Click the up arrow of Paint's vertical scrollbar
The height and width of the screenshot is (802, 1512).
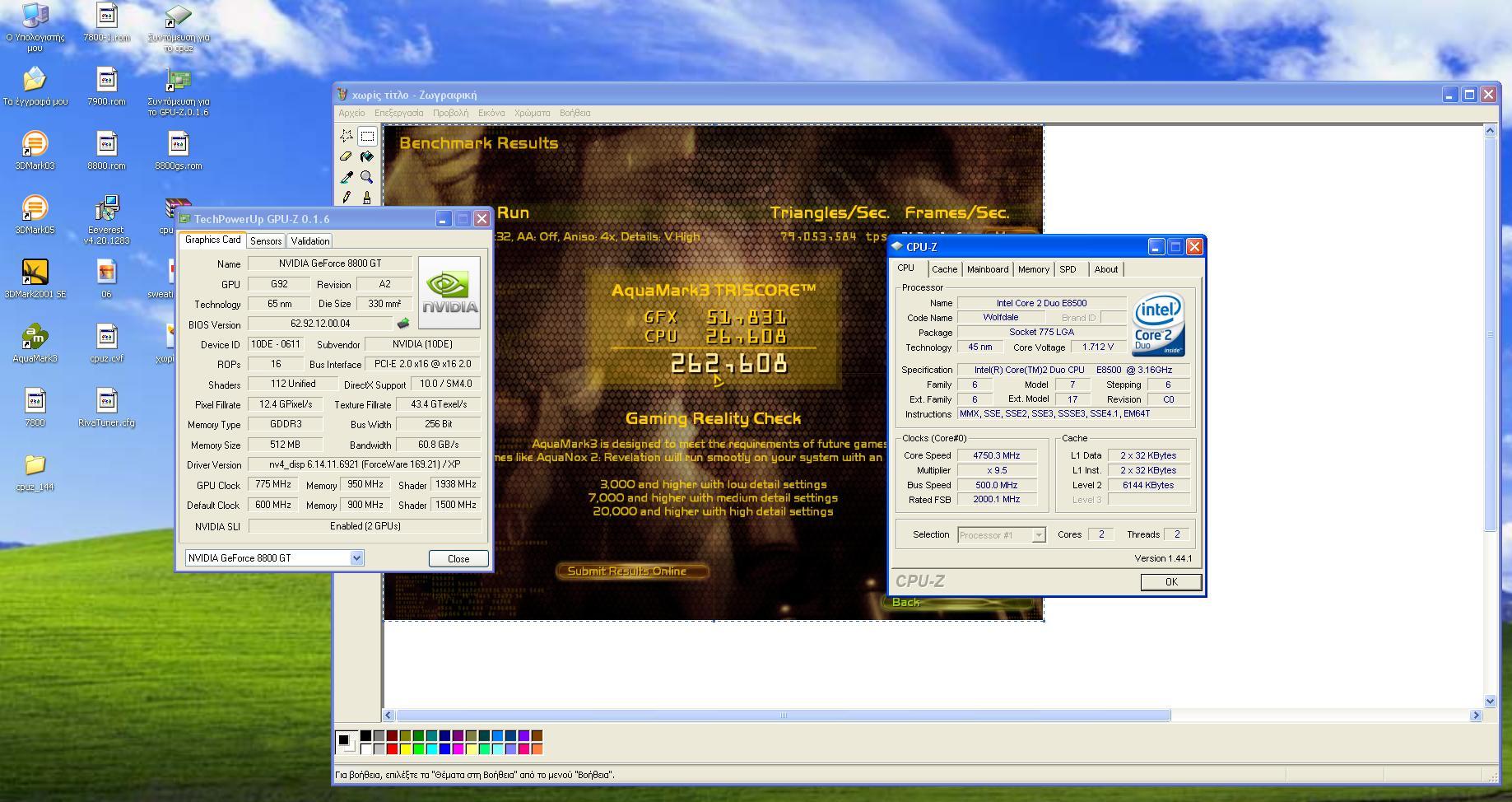tap(1490, 131)
